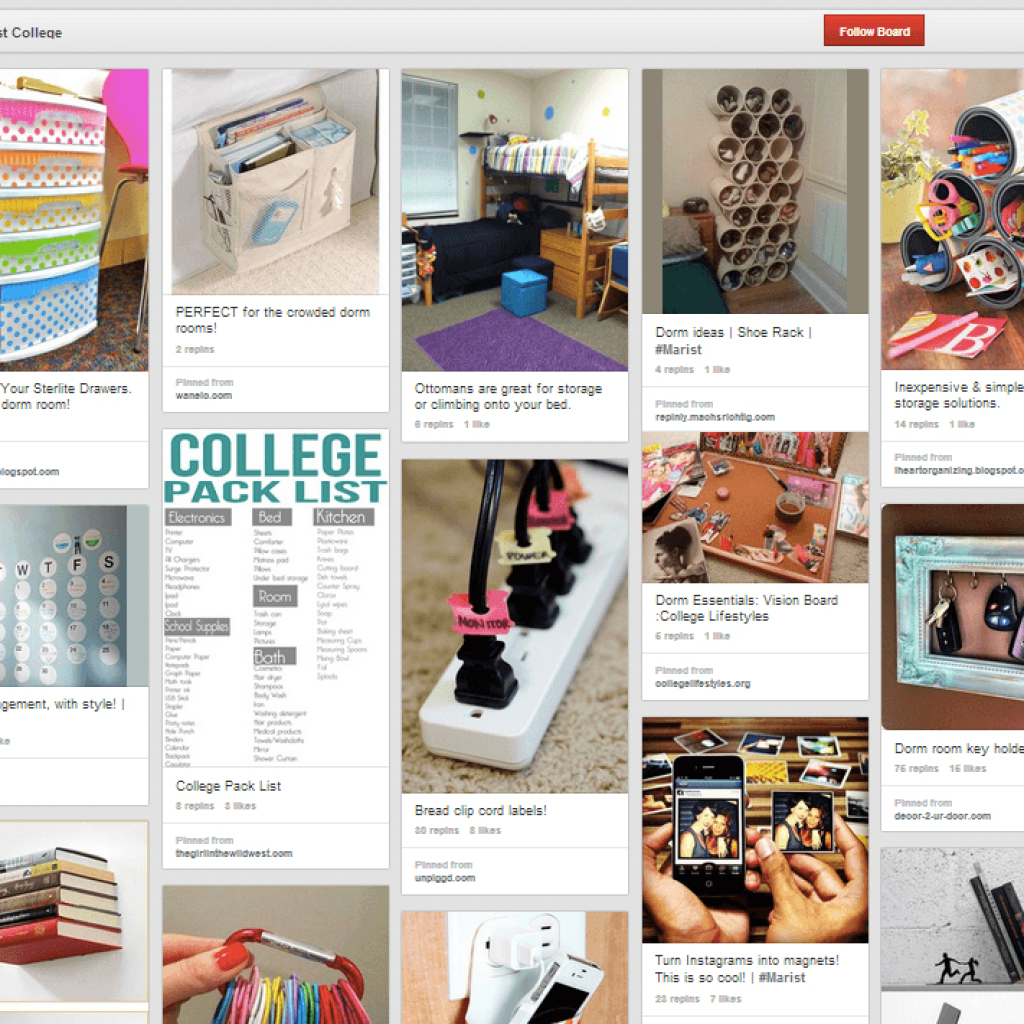Open the hair ties carabiner photo
Viewport: 1024px width, 1024px height.
276,955
